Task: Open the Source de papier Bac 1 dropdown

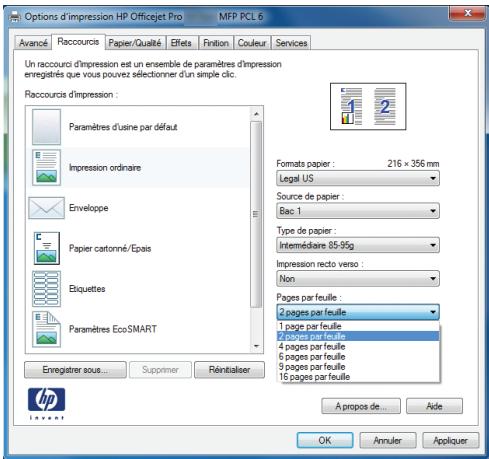Action: coord(358,211)
